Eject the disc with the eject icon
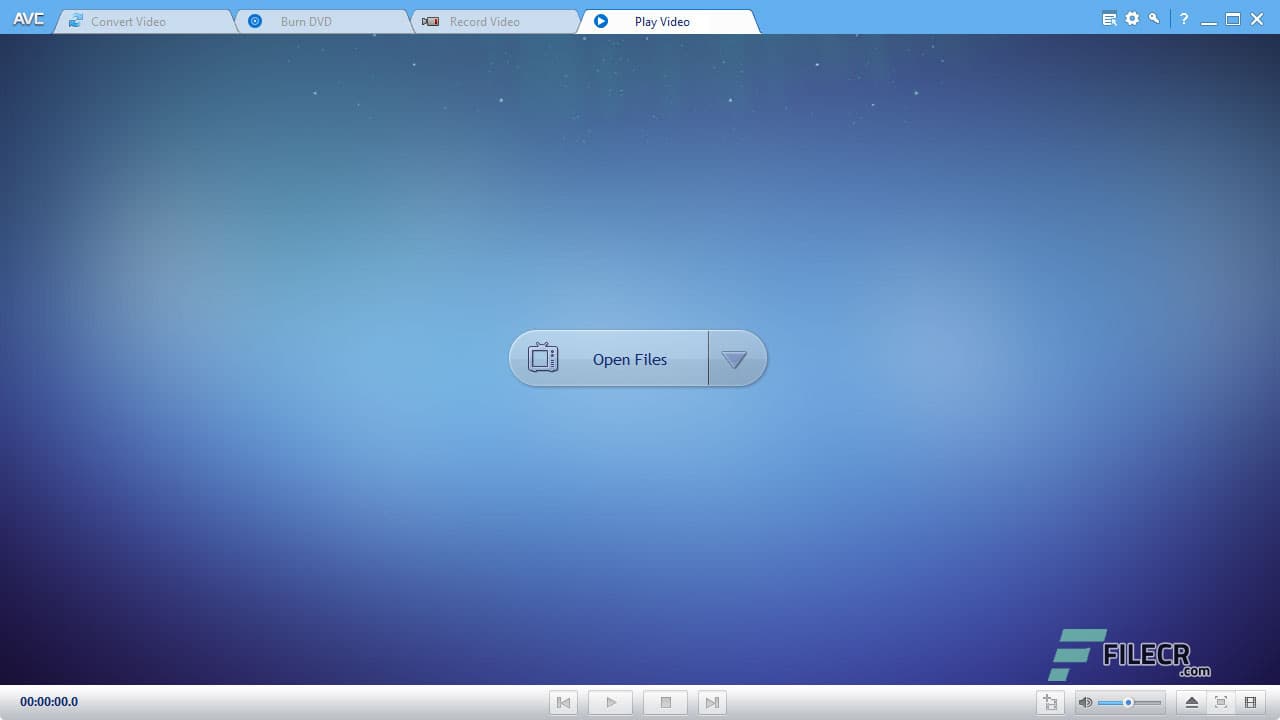The image size is (1280, 720). tap(1191, 702)
